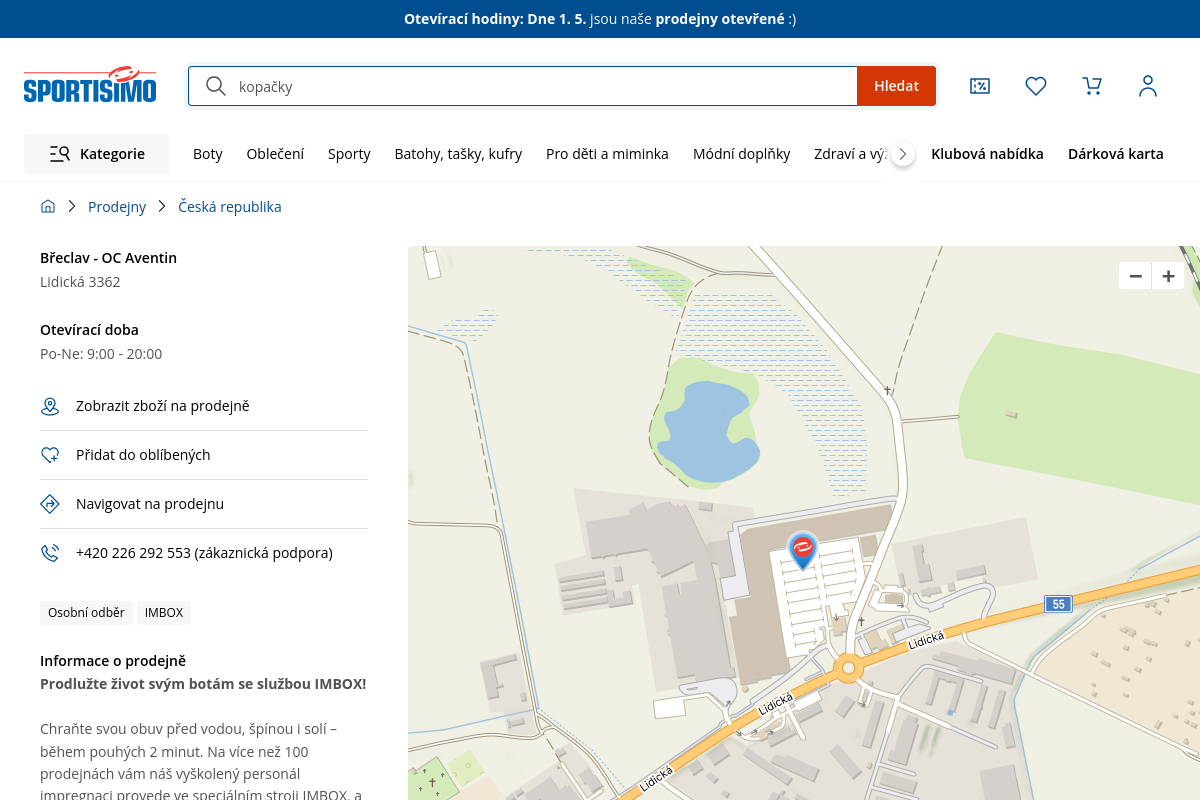Click the search field containing kopačky
The image size is (1200, 800).
click(540, 86)
